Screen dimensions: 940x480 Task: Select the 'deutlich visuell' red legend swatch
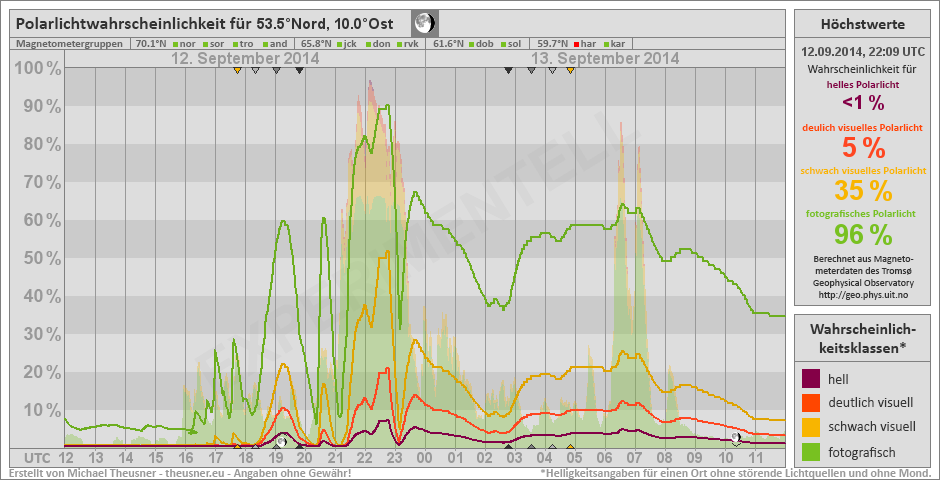click(811, 403)
